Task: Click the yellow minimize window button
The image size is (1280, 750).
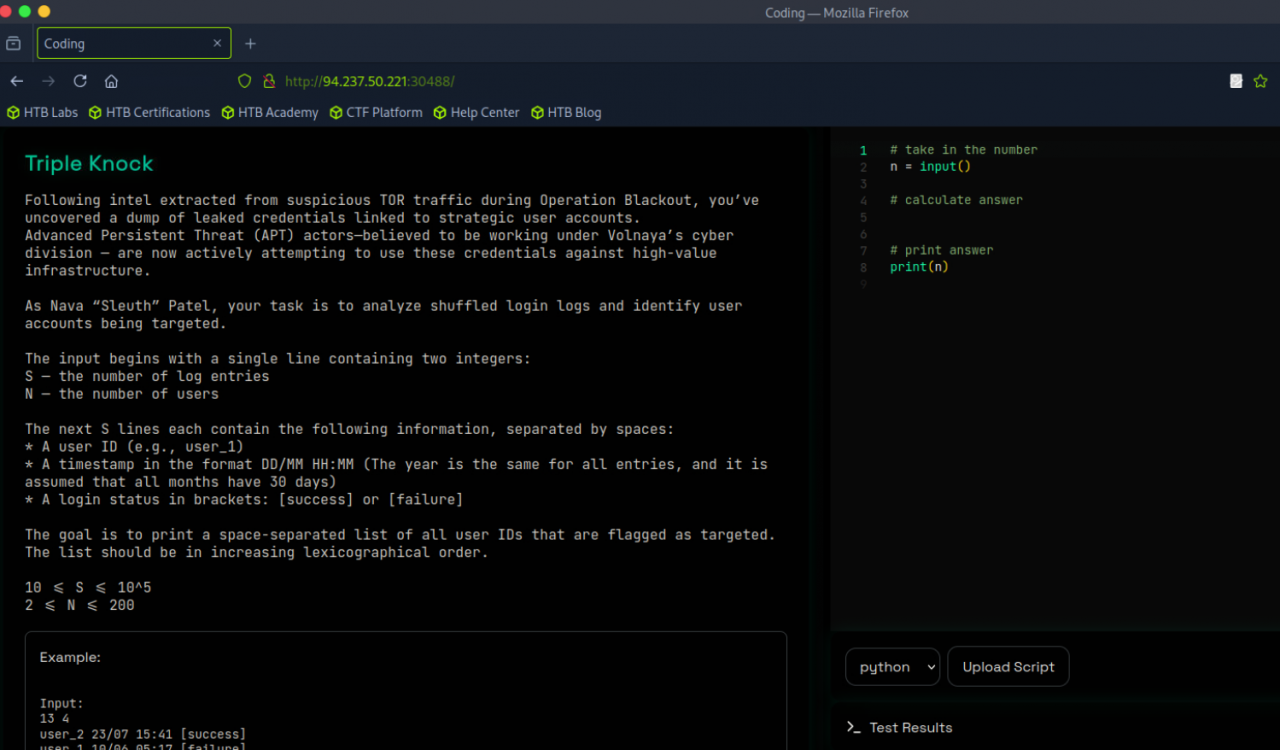Action: (x=44, y=11)
